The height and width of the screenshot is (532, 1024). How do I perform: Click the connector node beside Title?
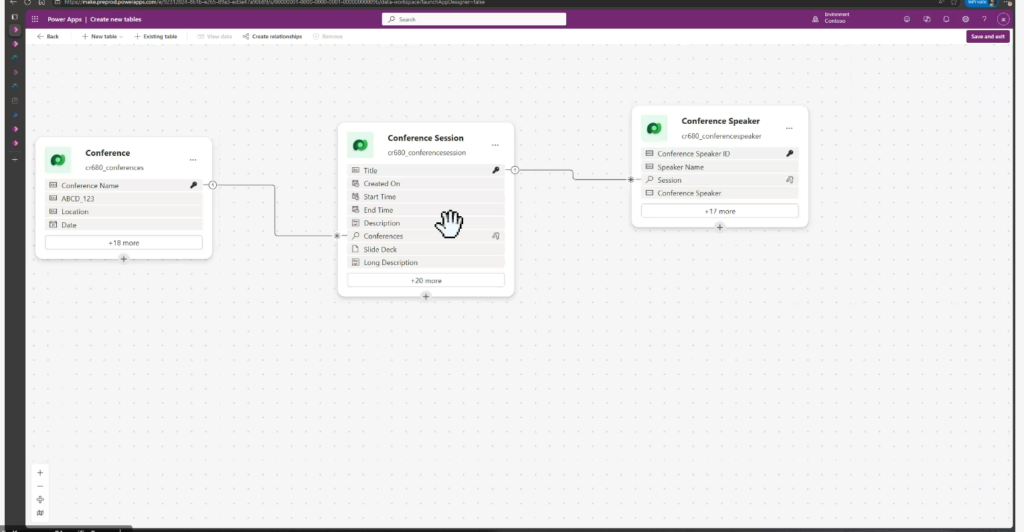point(515,170)
